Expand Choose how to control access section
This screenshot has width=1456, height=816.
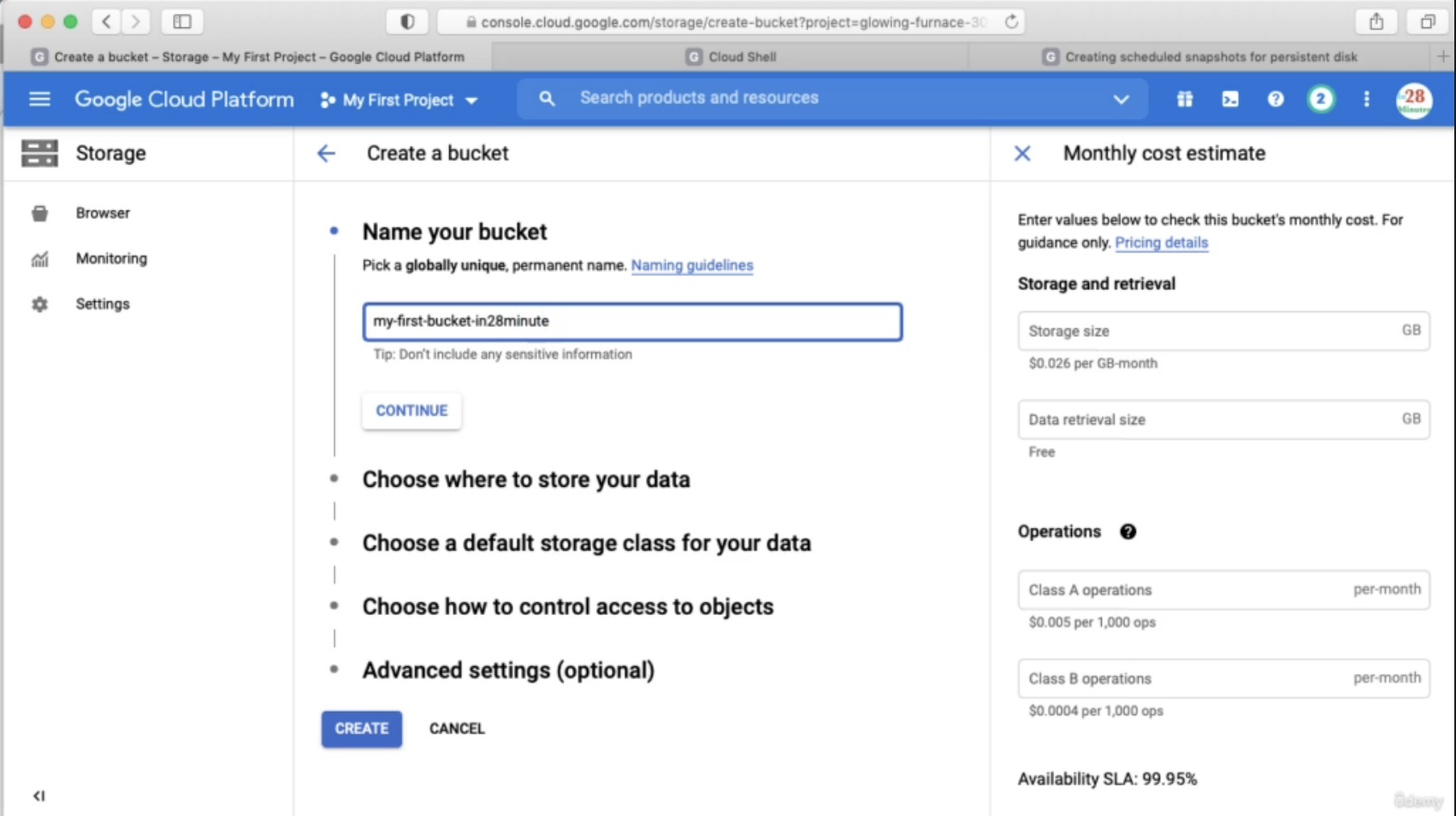click(567, 606)
